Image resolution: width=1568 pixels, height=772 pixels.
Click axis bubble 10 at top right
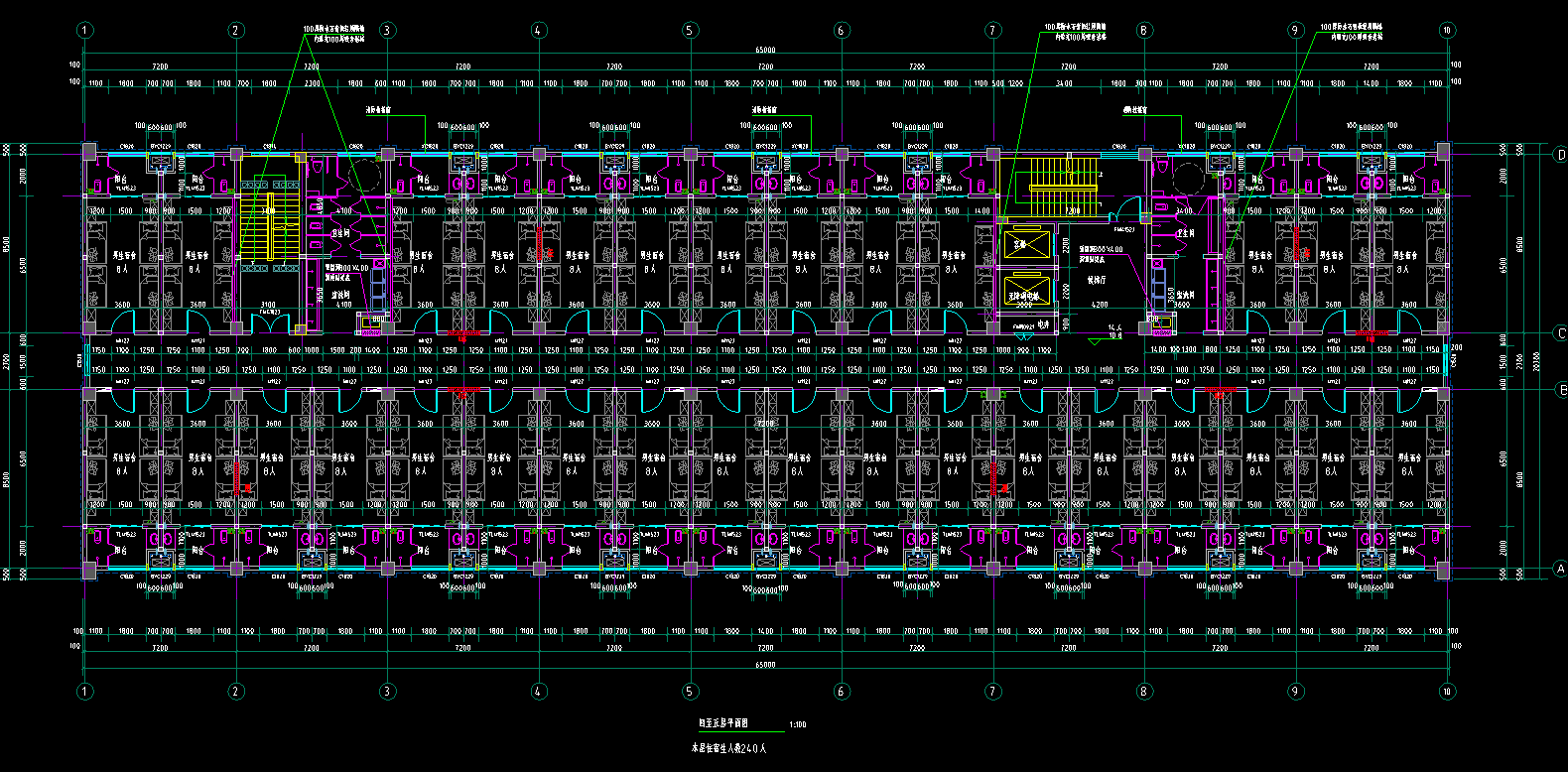(x=1447, y=30)
